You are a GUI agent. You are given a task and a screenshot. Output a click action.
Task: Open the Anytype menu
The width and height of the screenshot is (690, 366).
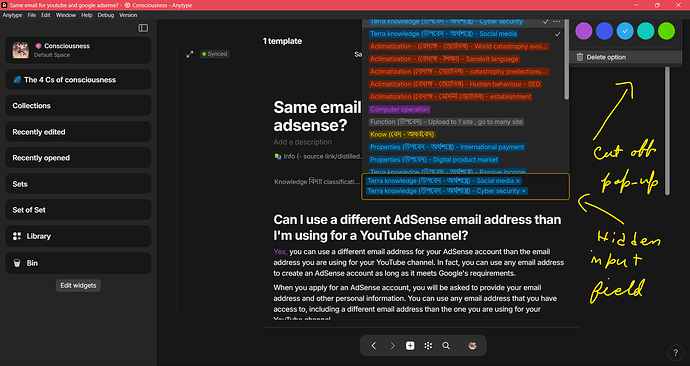point(12,15)
